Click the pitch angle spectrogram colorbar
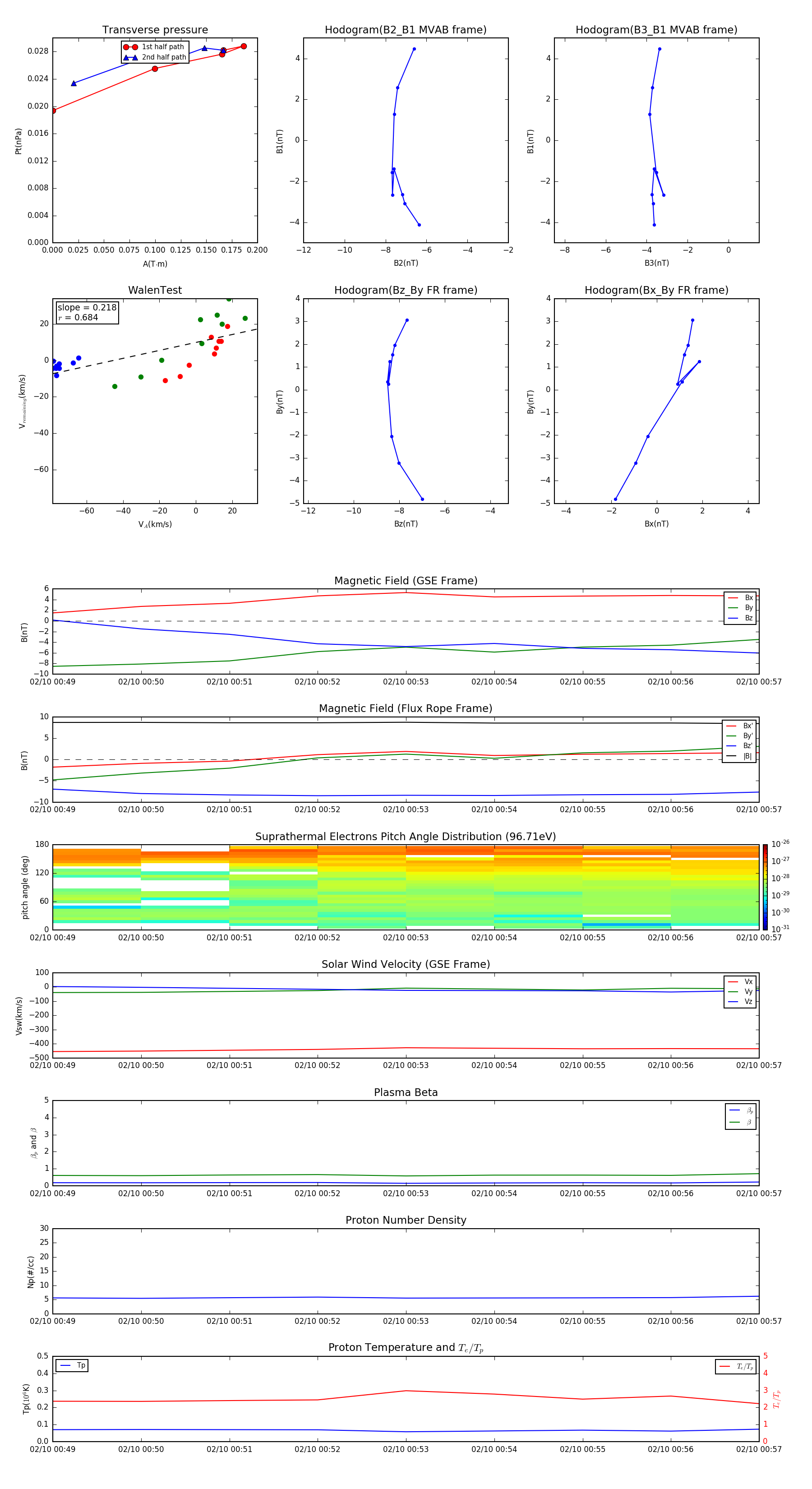812x1489 pixels. [765, 887]
